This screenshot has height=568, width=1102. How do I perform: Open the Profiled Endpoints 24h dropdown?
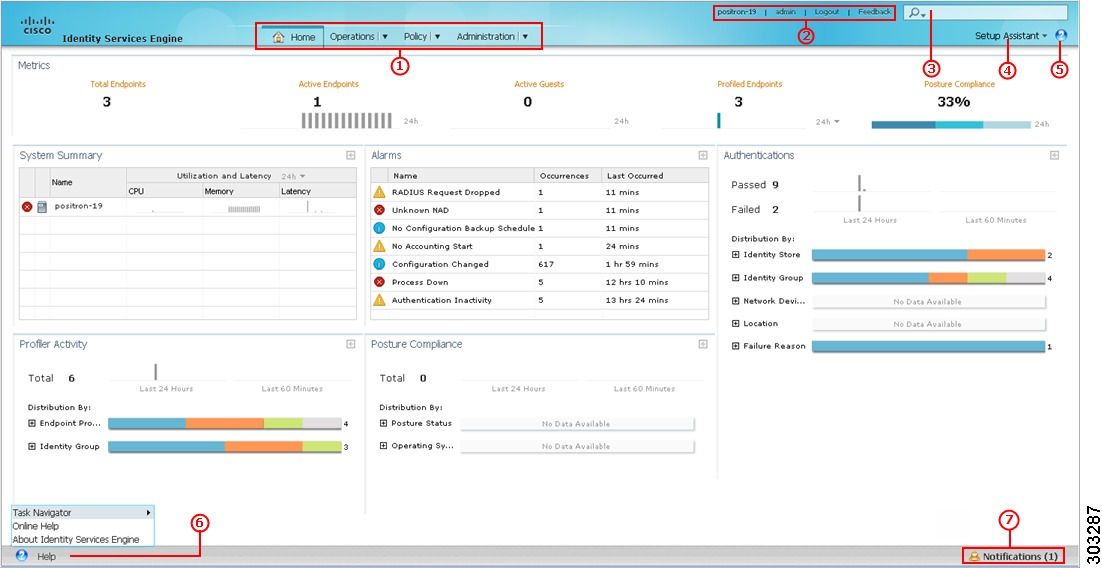[x=827, y=122]
